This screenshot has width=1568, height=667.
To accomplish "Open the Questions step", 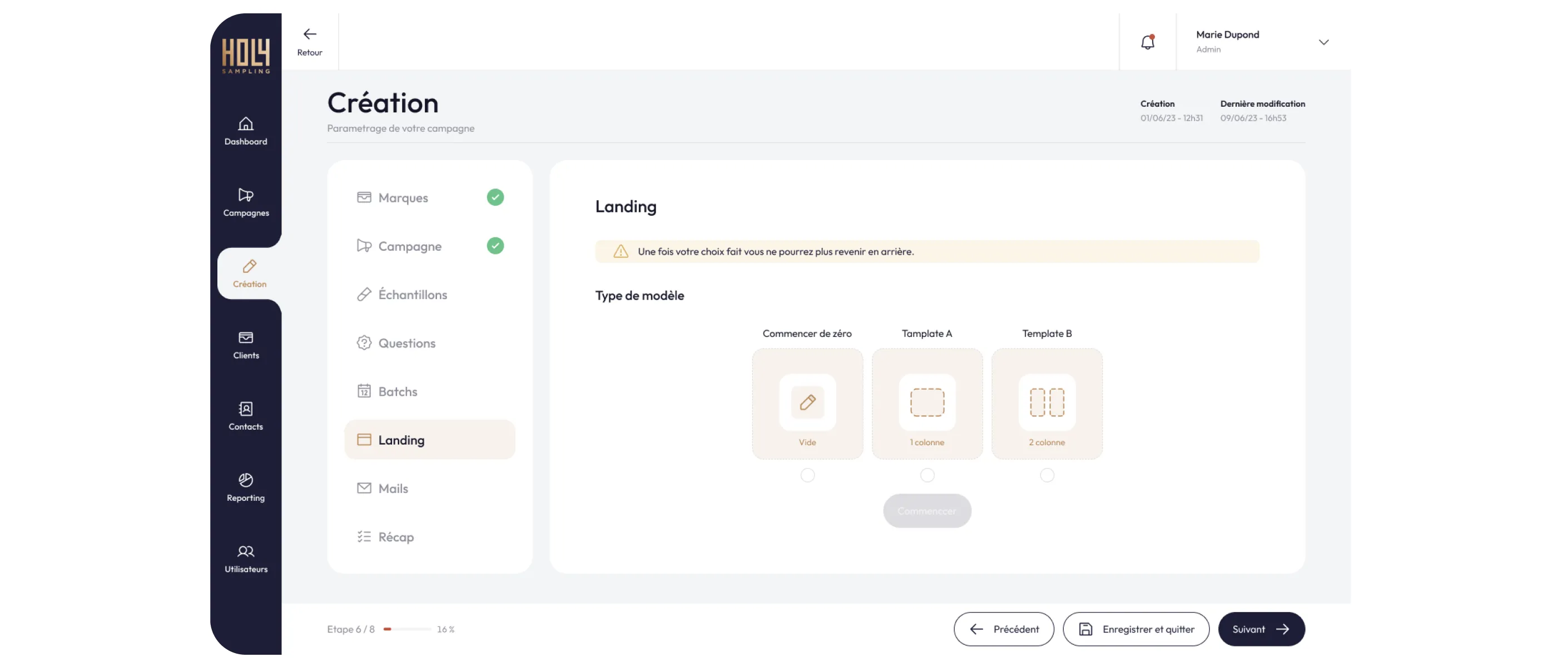I will [406, 344].
